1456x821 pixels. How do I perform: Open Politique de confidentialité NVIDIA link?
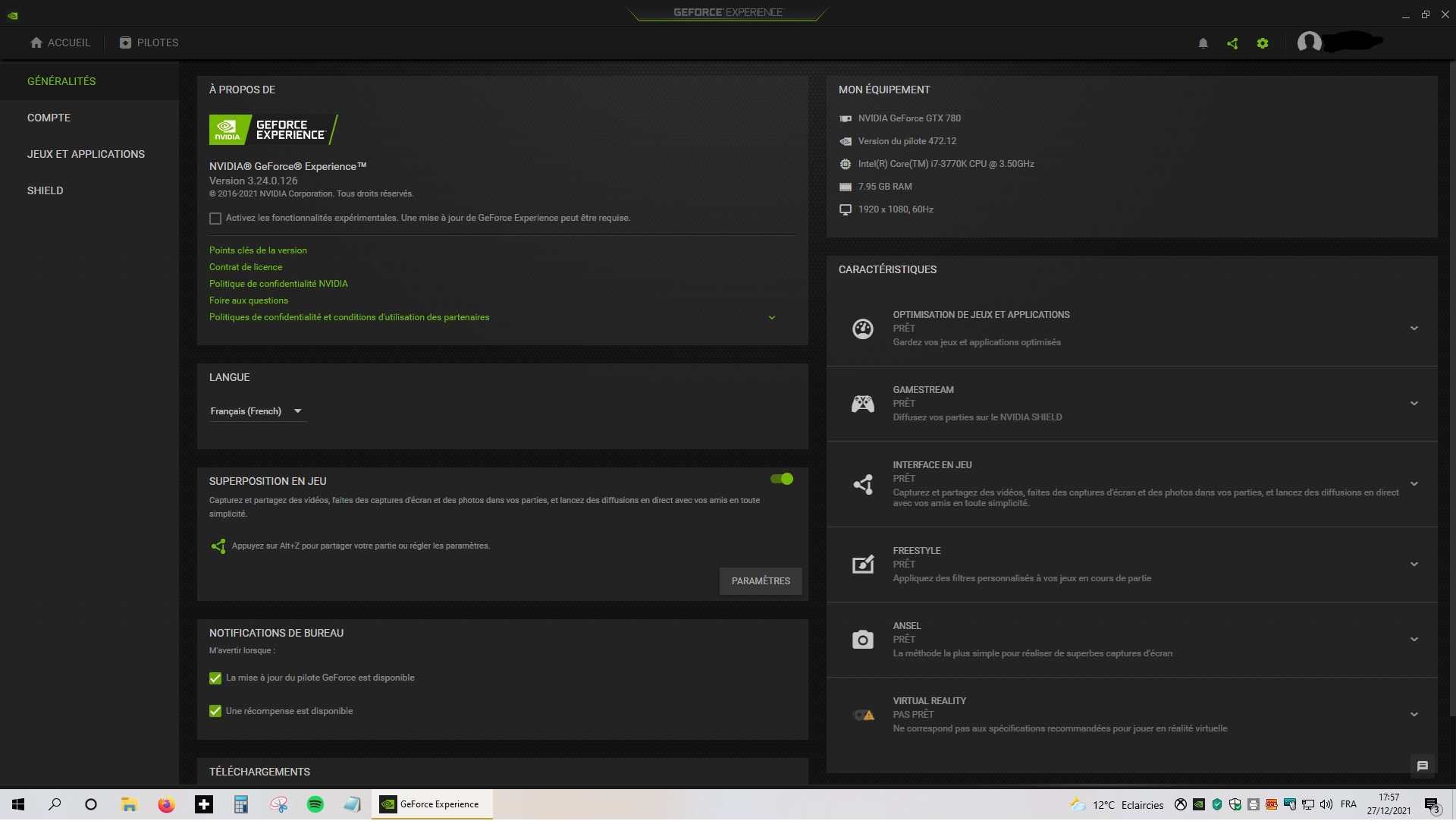pyautogui.click(x=278, y=284)
